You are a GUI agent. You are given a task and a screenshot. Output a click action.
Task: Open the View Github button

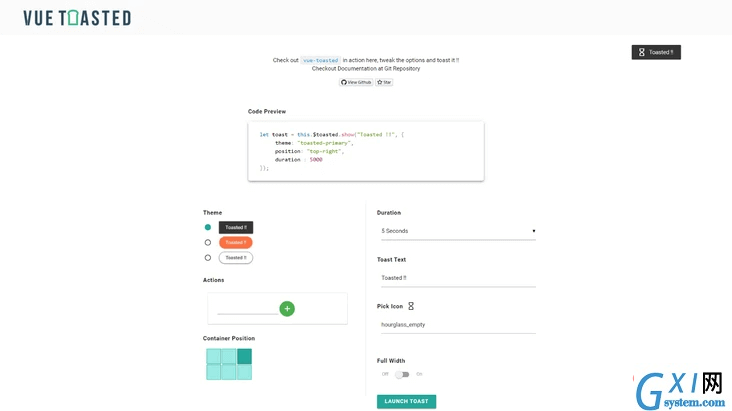(x=356, y=82)
